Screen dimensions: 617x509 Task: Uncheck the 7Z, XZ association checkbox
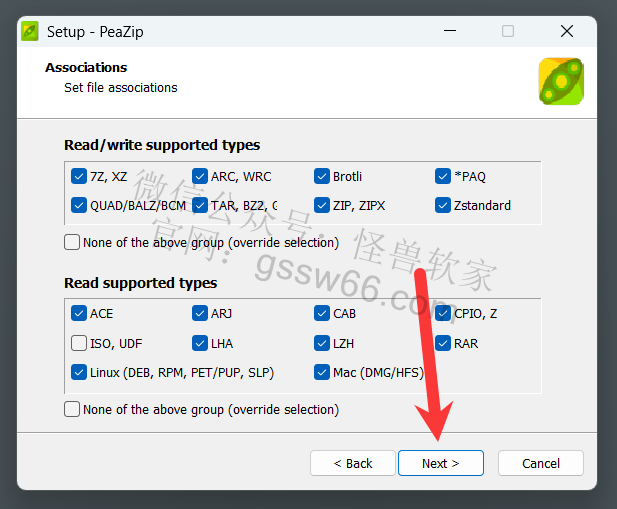79,176
